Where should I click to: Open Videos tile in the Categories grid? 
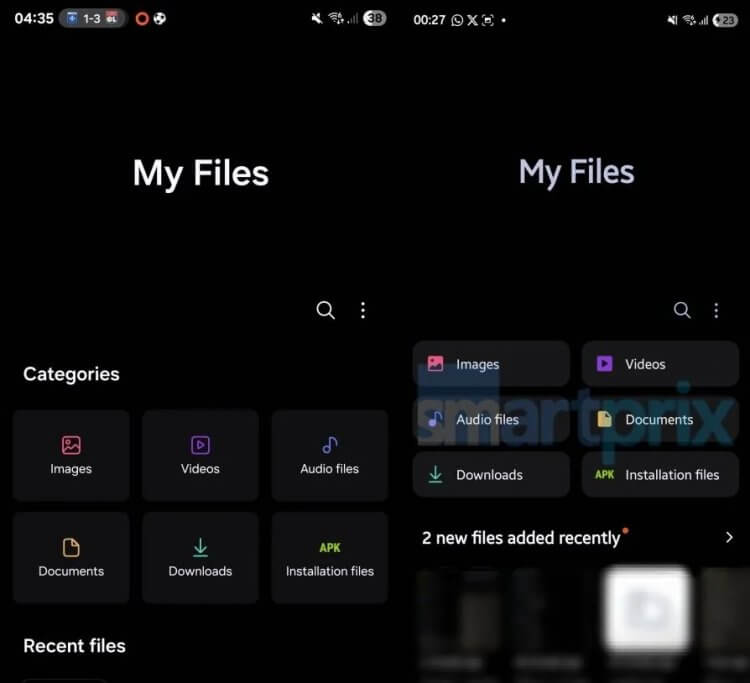point(200,454)
